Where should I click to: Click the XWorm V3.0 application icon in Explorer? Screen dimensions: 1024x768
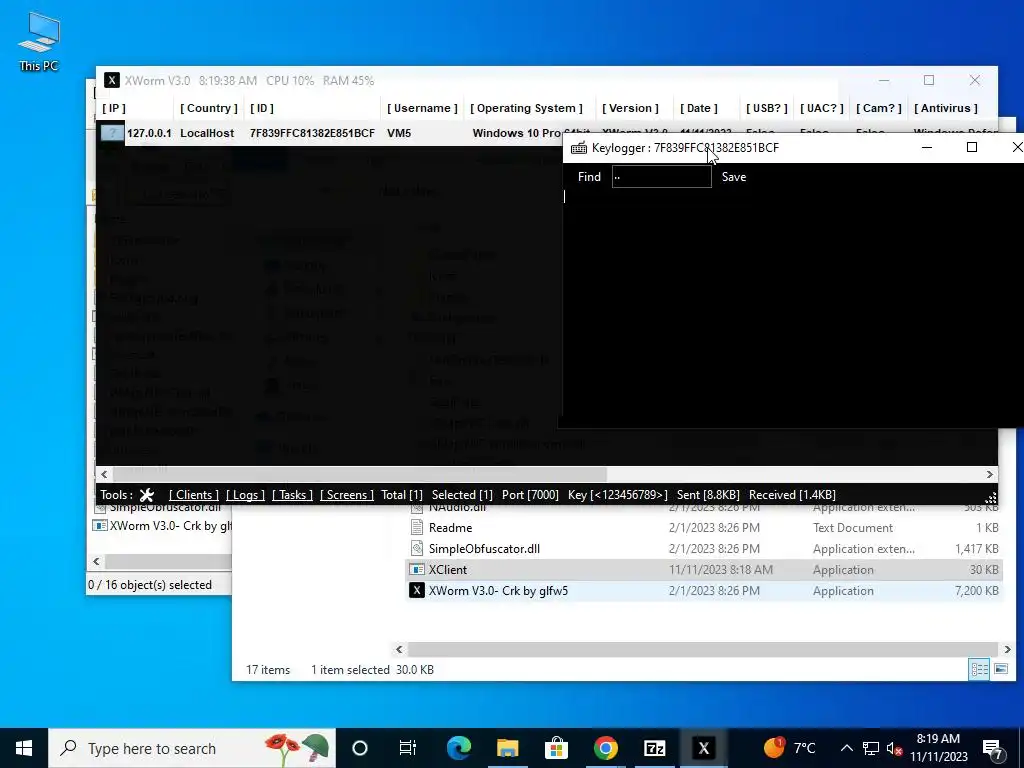coord(417,590)
